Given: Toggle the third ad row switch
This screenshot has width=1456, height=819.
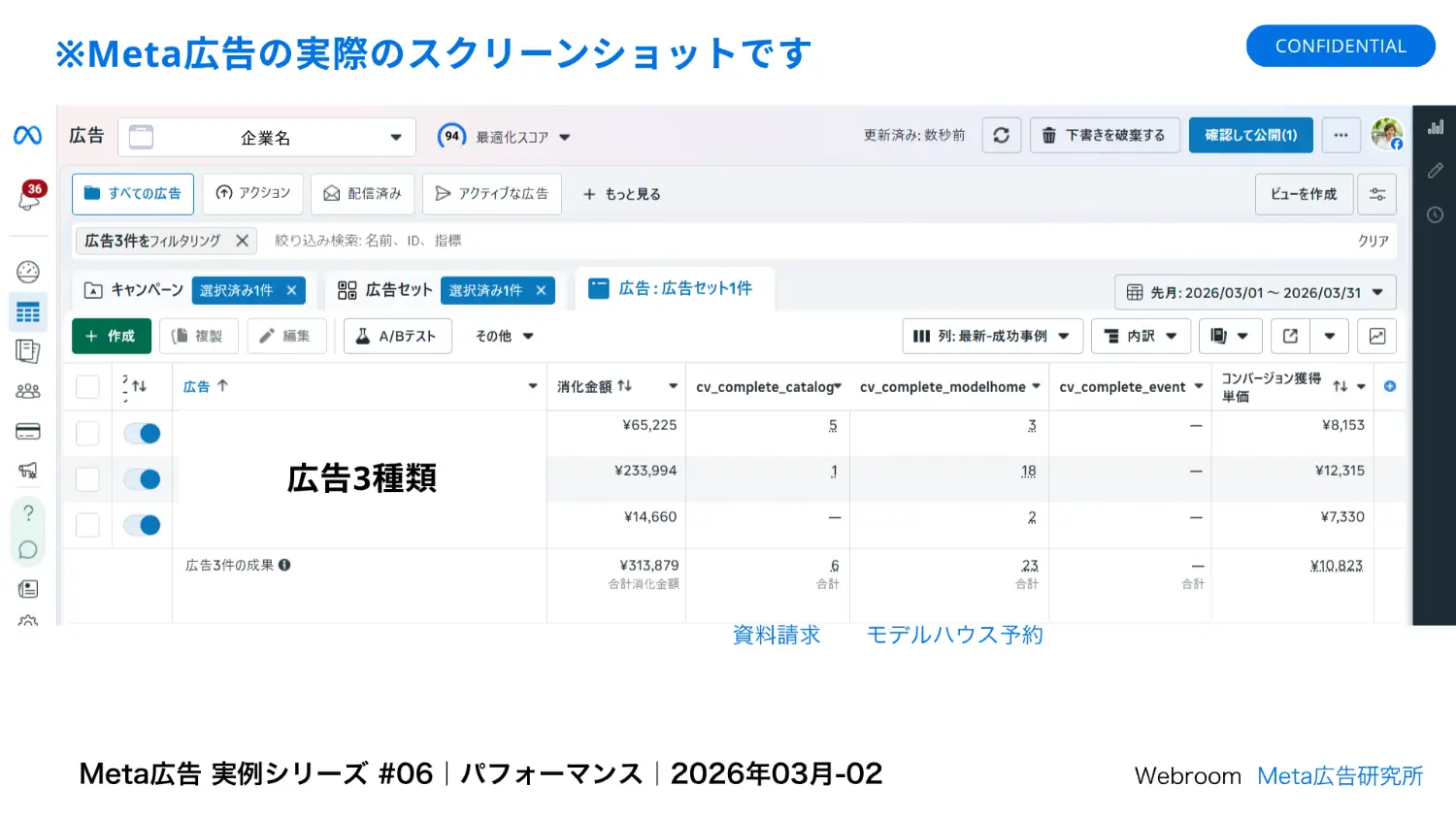Looking at the screenshot, I should click(x=143, y=525).
